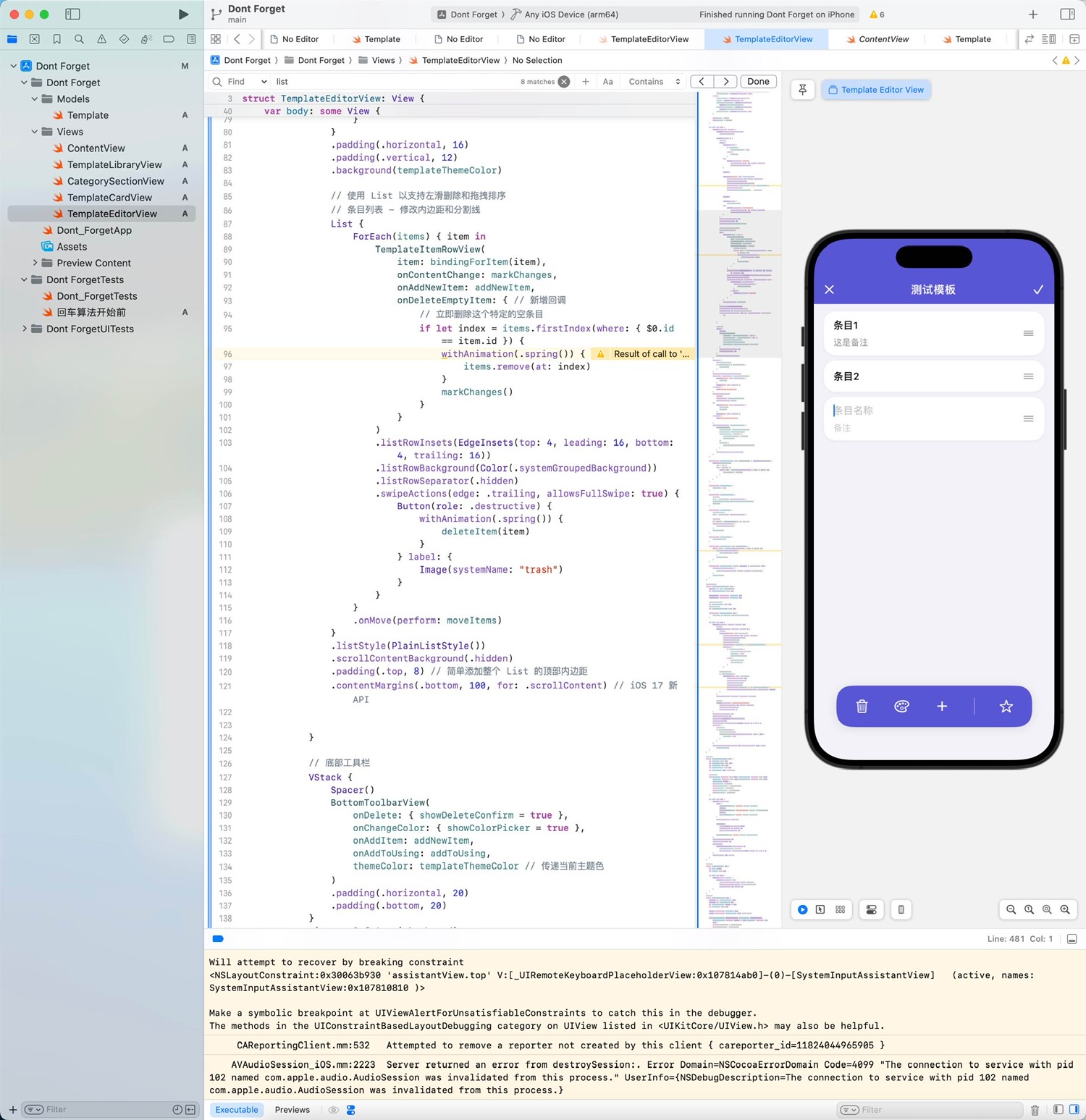1086x1120 pixels.
Task: Select TemplateCardView file in navigator
Action: coord(109,198)
